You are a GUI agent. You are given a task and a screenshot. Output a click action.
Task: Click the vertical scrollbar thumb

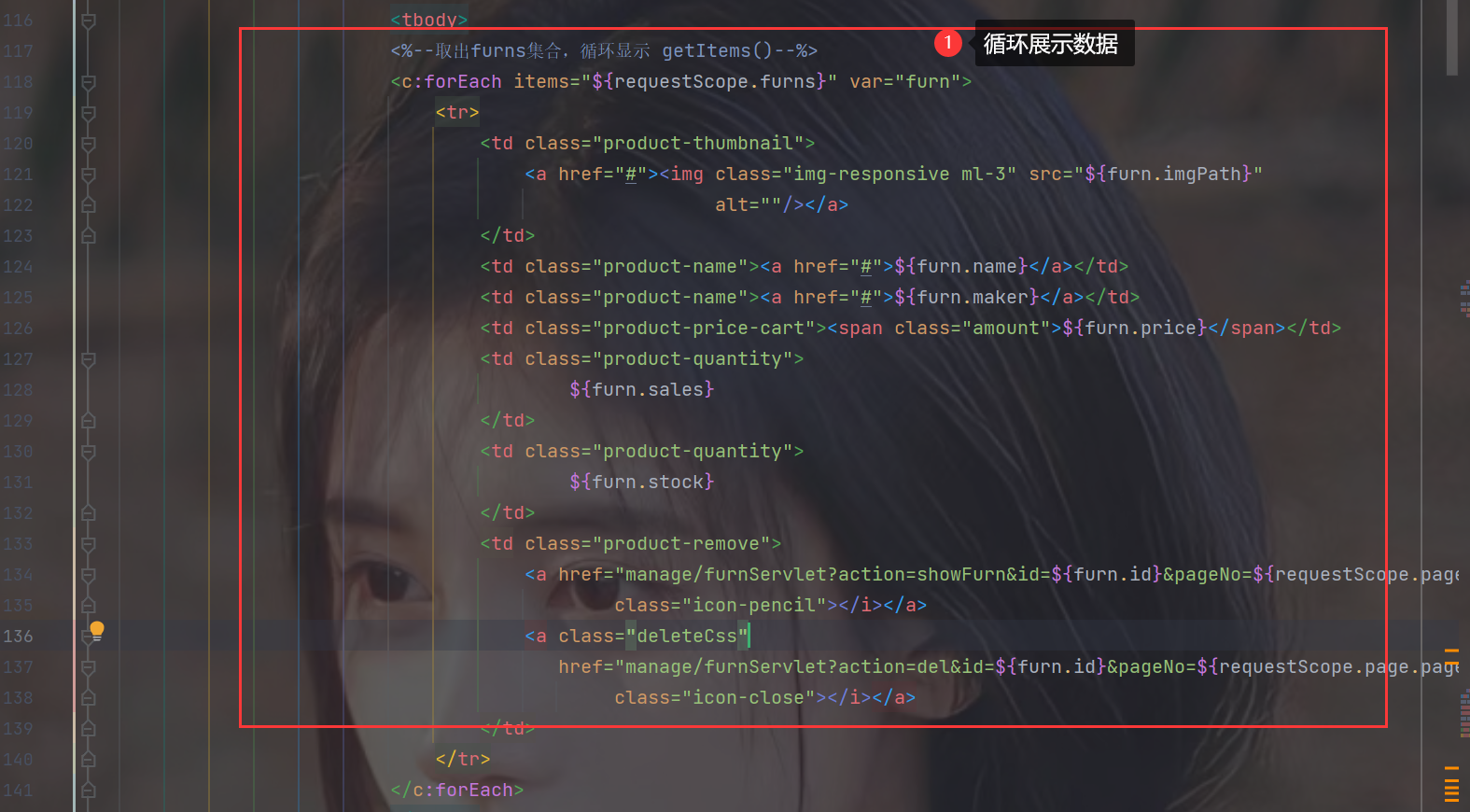tap(1451, 37)
